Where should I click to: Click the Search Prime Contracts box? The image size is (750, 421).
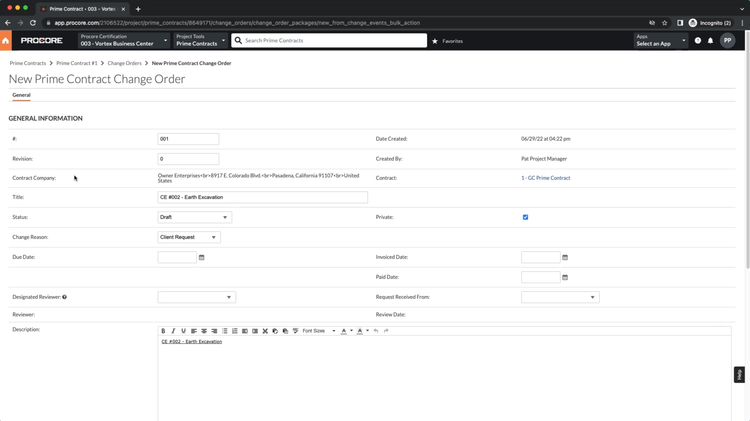[x=329, y=41]
